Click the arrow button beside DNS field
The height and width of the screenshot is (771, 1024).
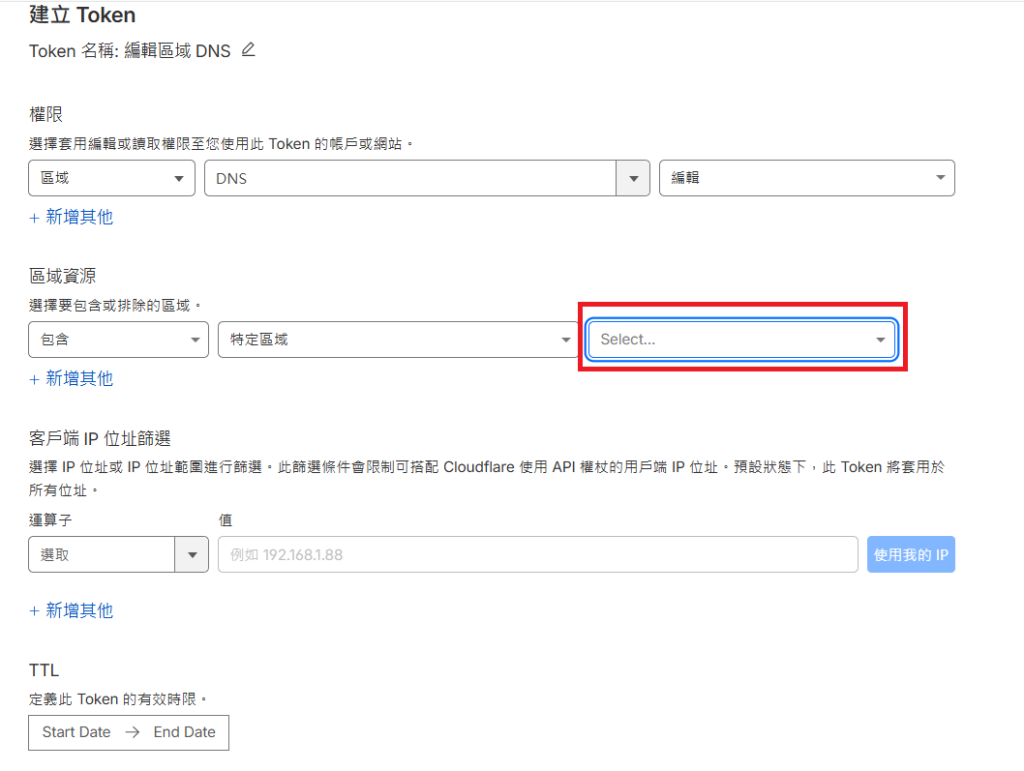click(x=632, y=178)
